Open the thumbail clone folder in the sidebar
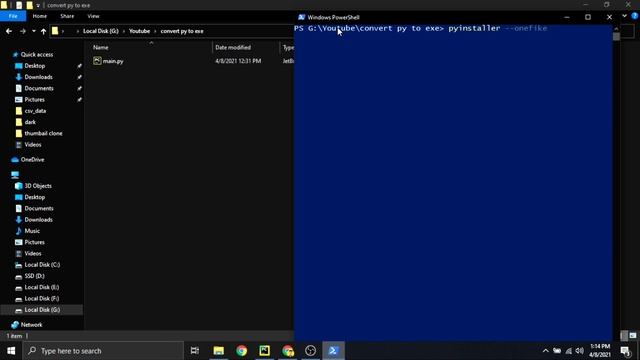Viewport: 640px width, 360px height. (43, 133)
